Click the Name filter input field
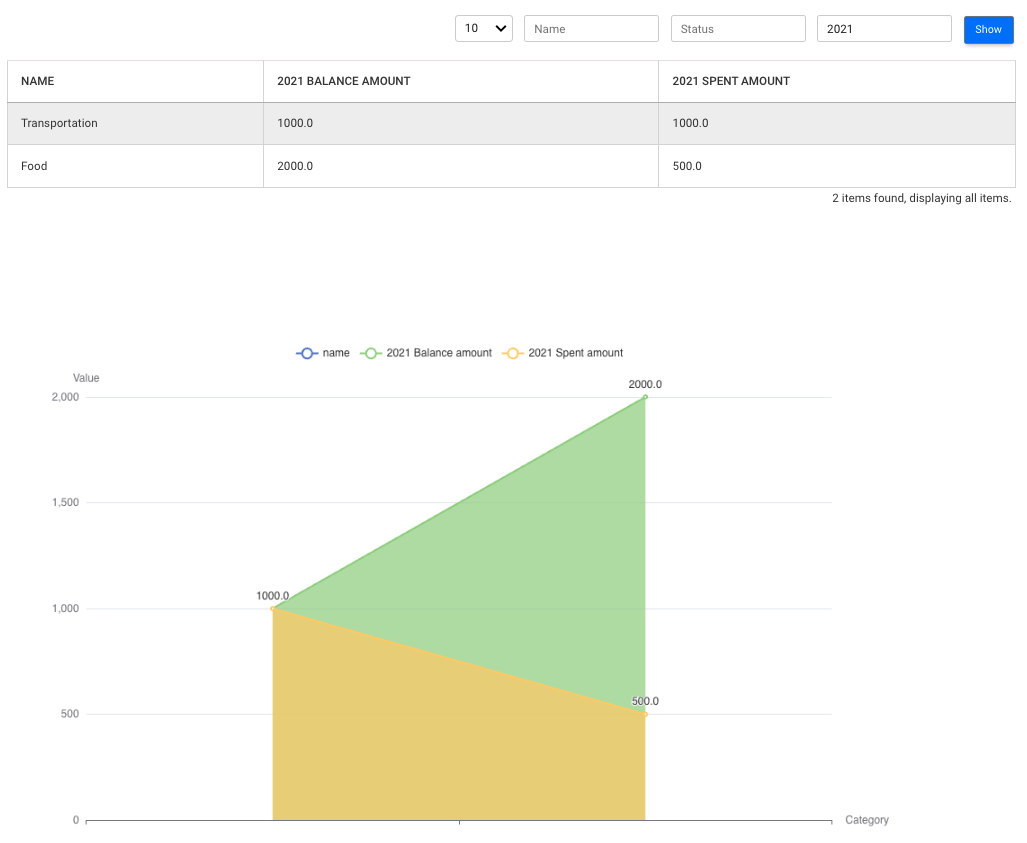The width and height of the screenshot is (1027, 843). tap(591, 29)
